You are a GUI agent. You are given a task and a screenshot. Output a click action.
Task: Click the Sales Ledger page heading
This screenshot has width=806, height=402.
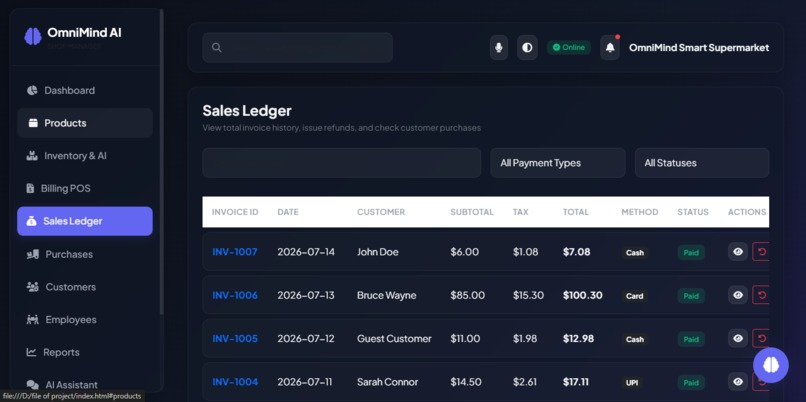(247, 111)
